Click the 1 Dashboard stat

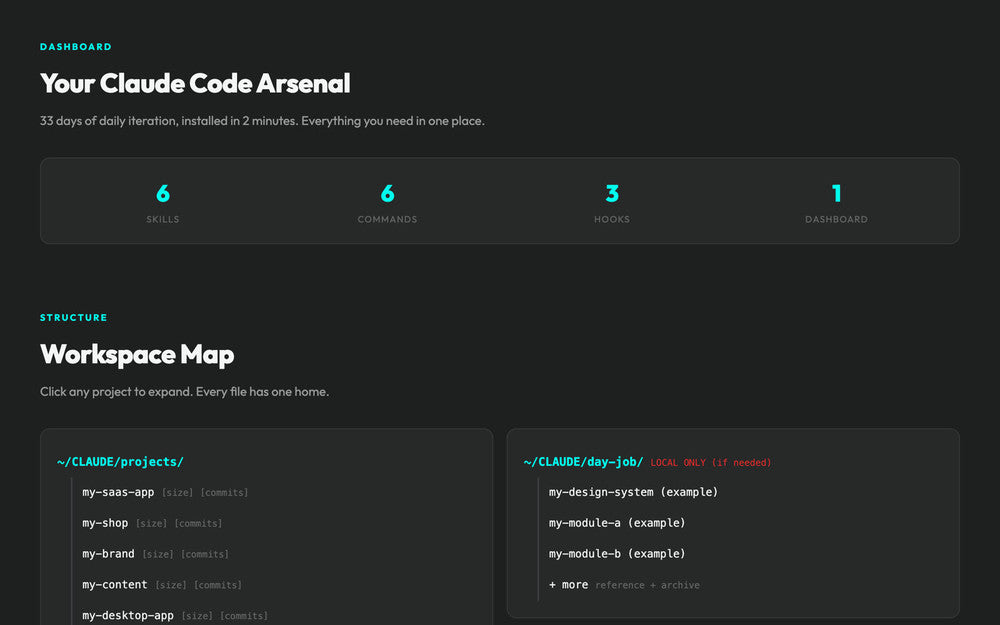click(x=836, y=202)
